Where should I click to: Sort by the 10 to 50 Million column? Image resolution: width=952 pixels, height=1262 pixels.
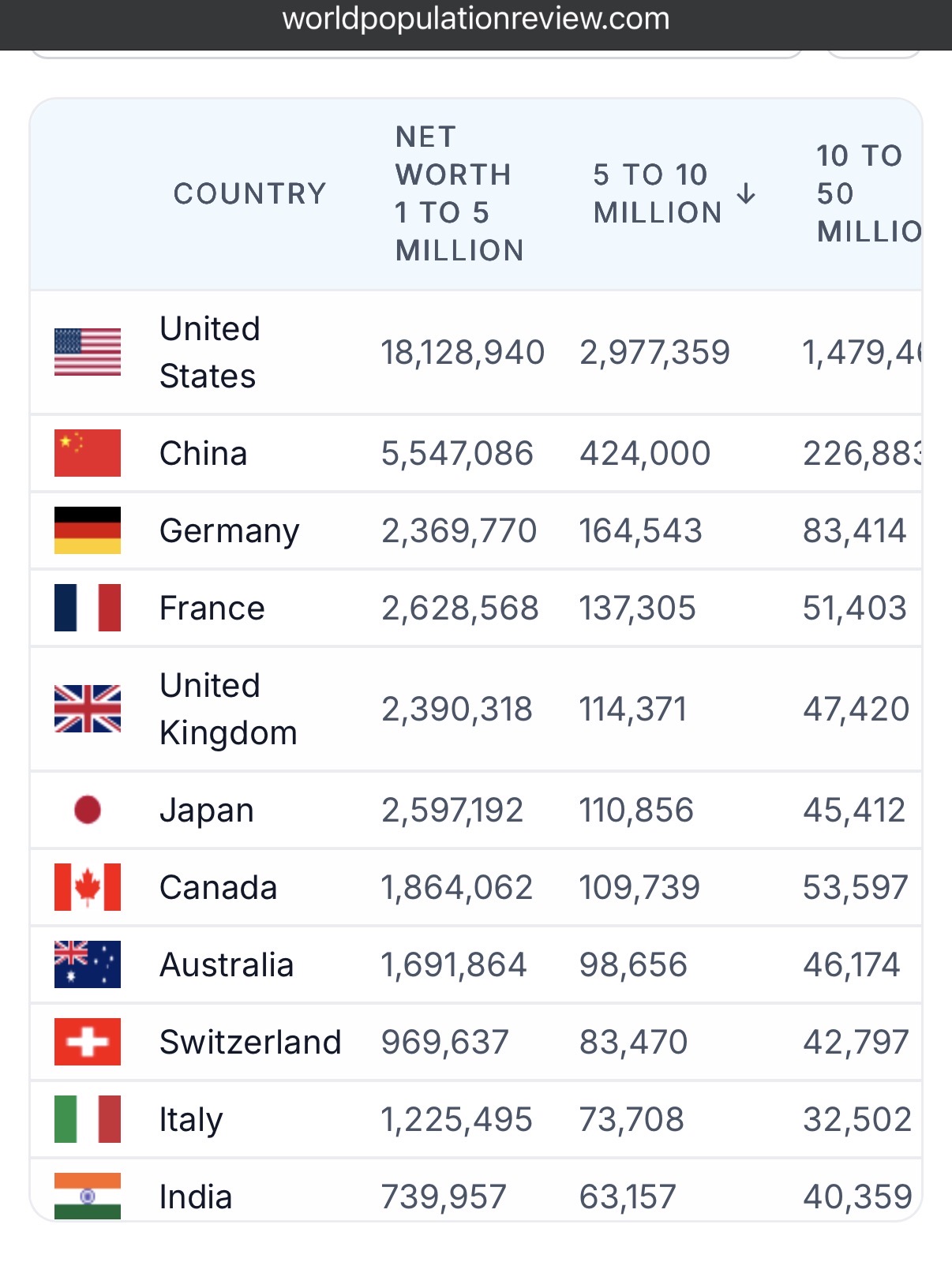(x=868, y=193)
